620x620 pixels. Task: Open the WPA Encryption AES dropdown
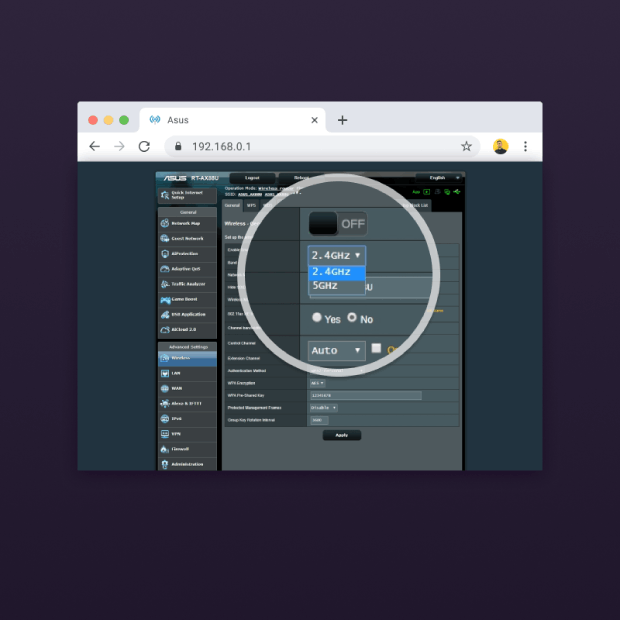tap(316, 383)
